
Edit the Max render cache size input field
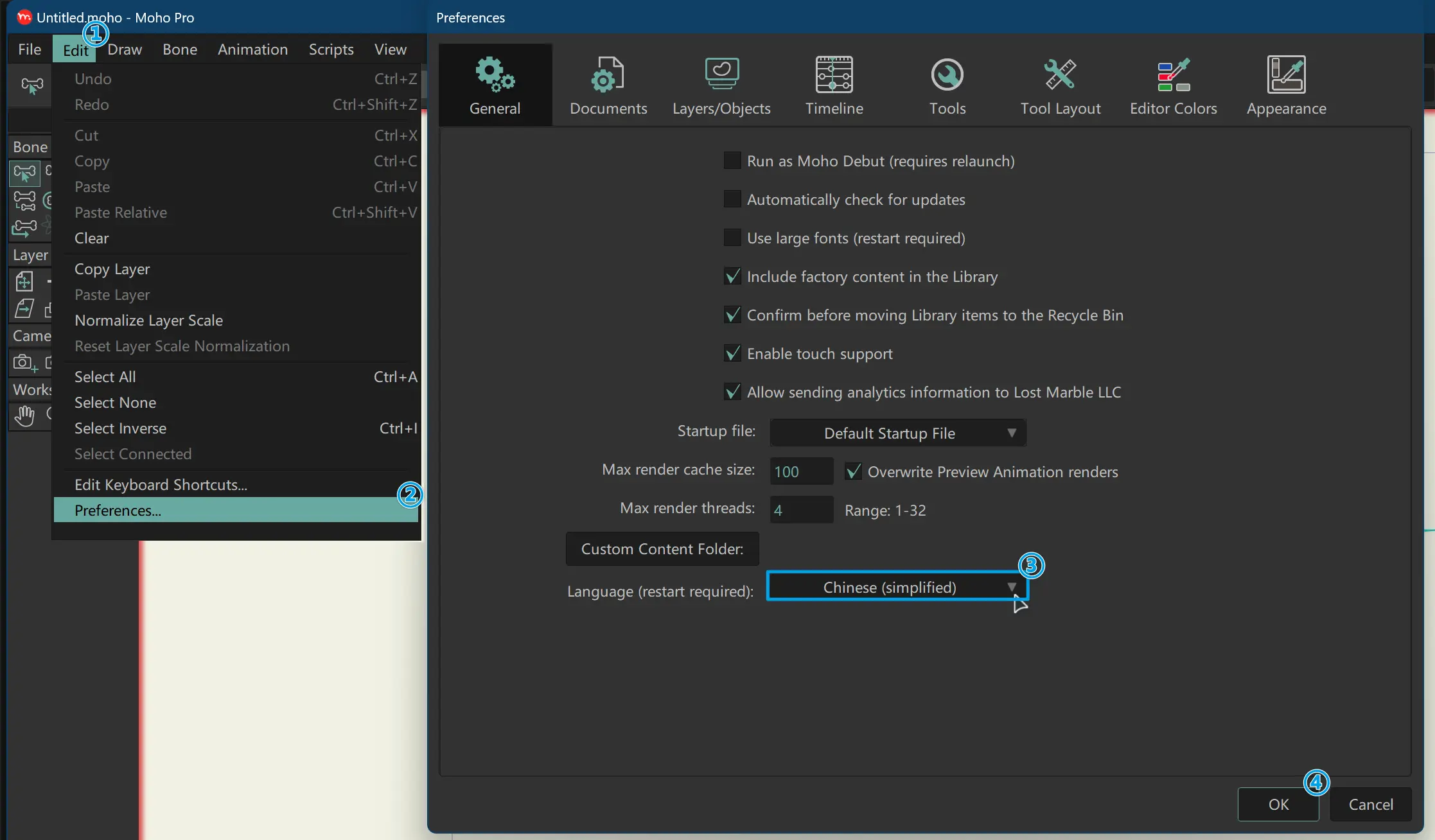(x=800, y=471)
